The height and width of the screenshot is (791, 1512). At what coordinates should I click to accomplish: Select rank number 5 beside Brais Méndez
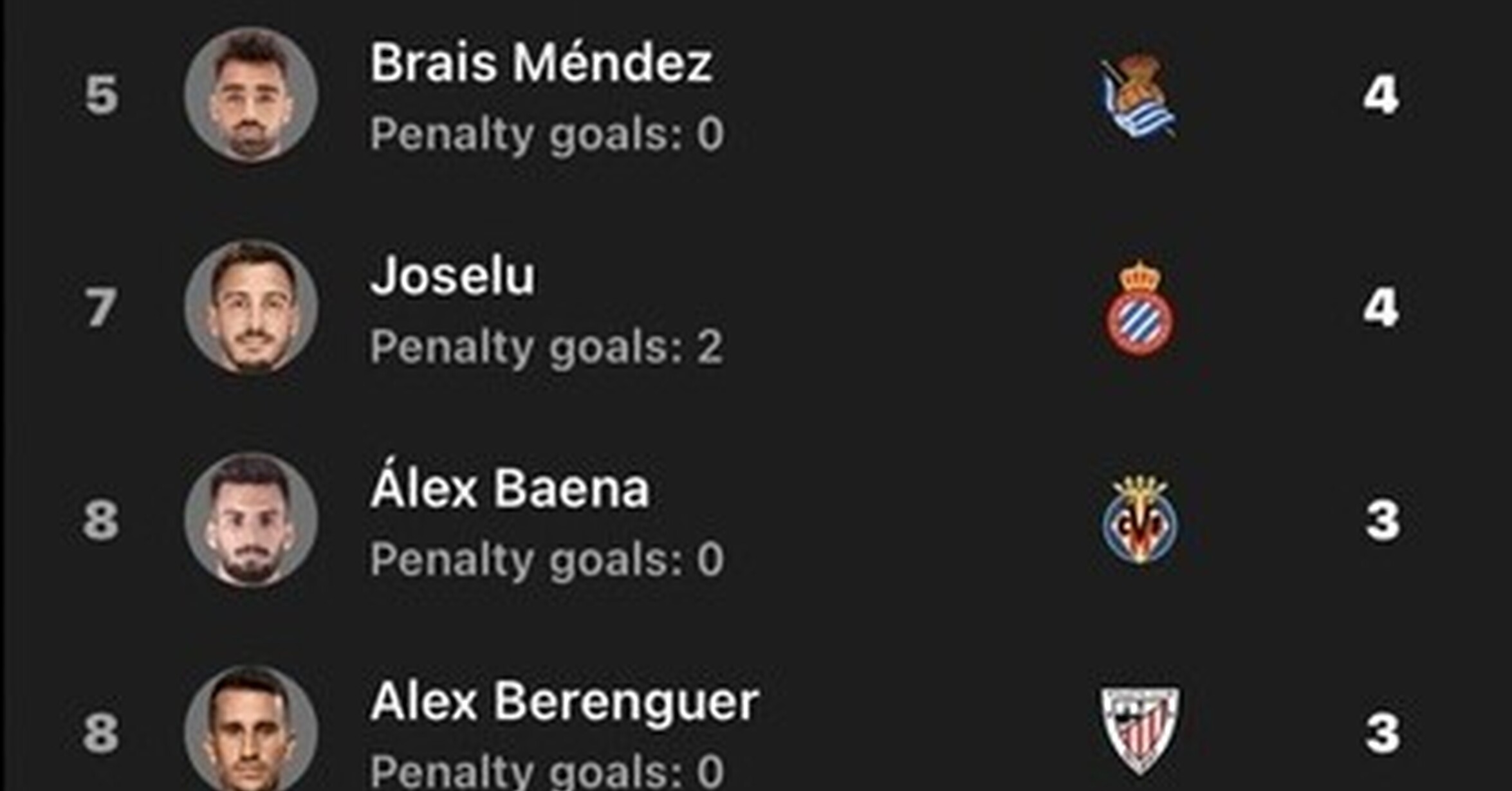tap(102, 95)
